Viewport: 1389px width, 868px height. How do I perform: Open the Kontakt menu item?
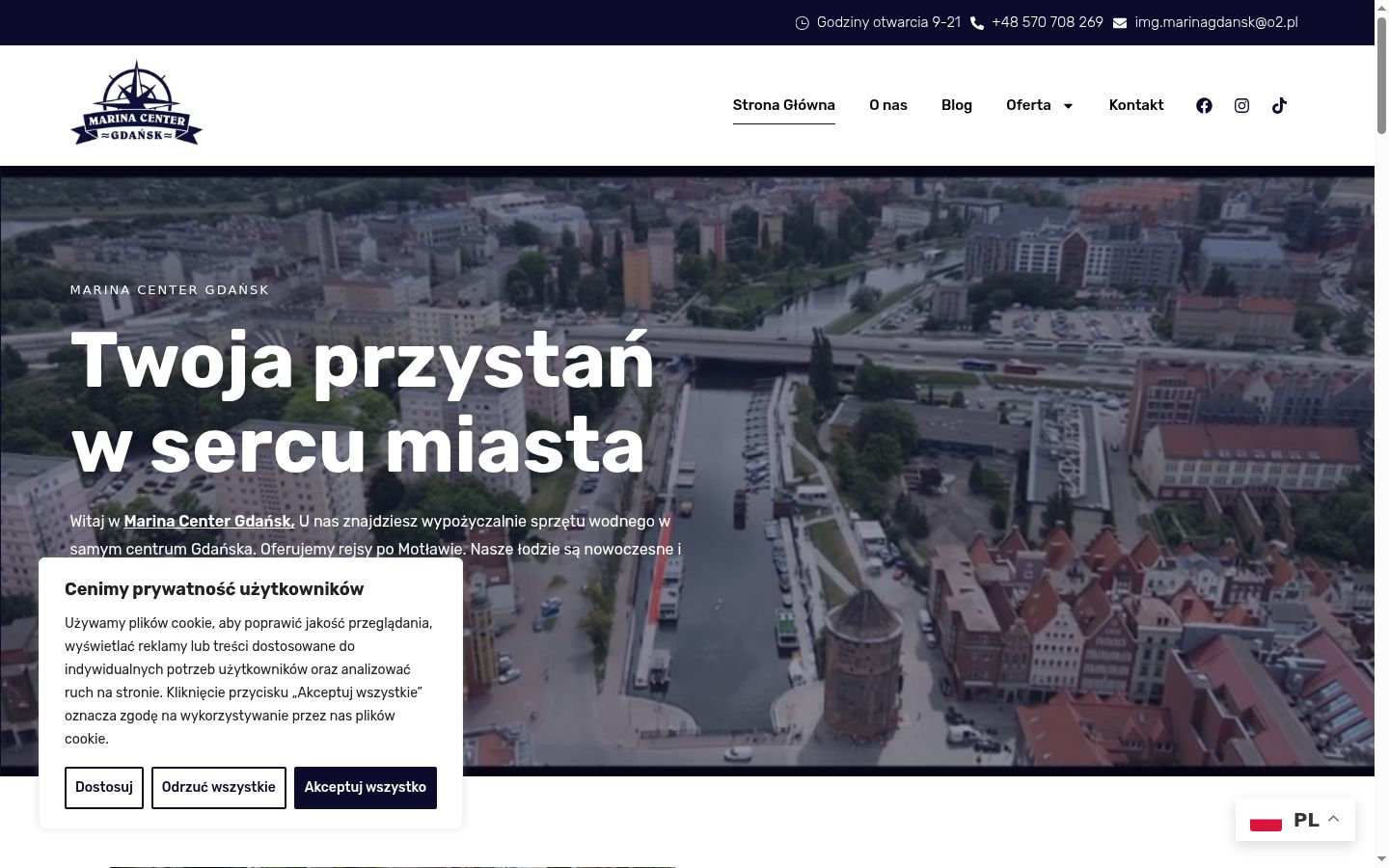point(1136,105)
